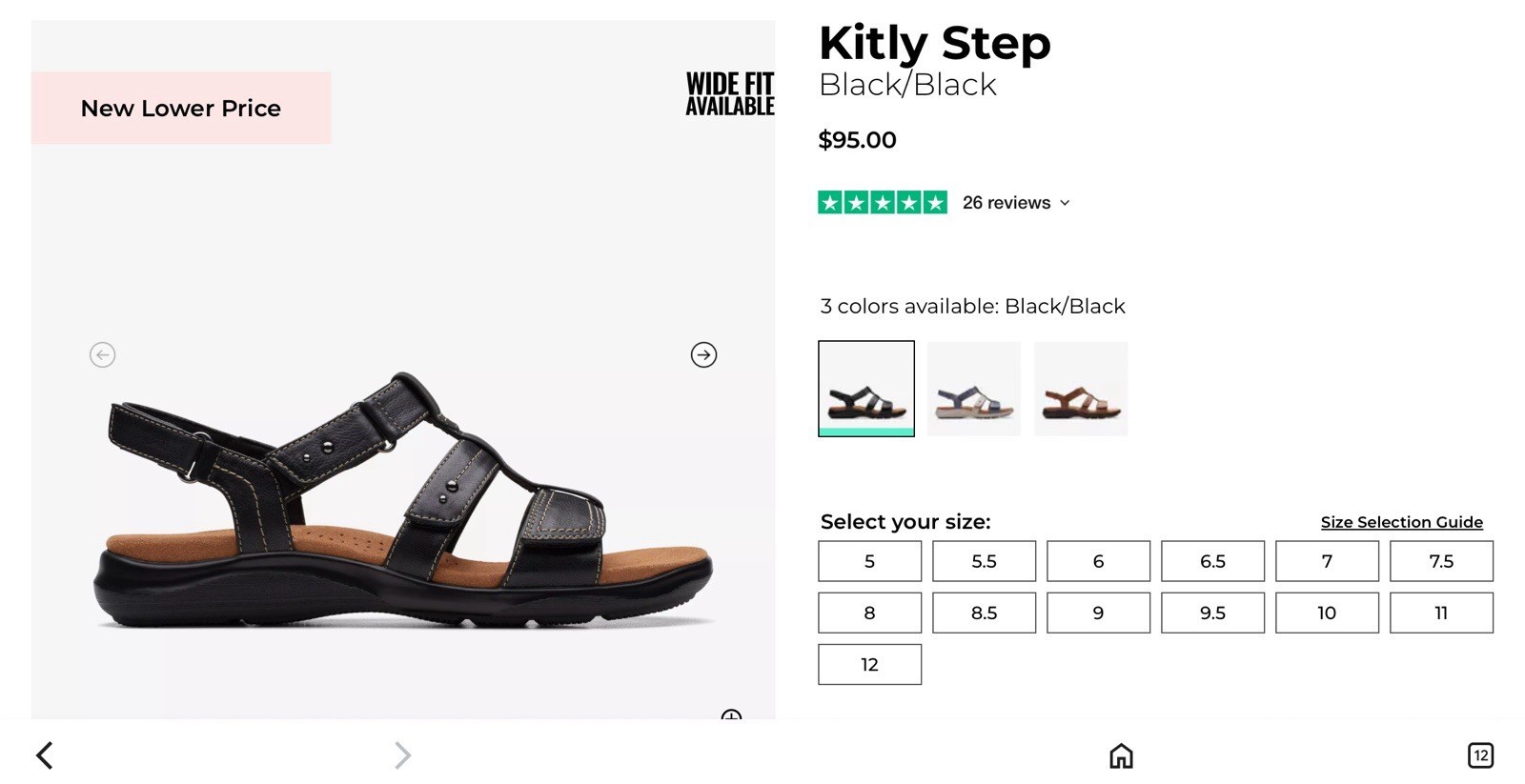Click the New Lower Price banner
This screenshot has height=784, width=1525.
181,108
